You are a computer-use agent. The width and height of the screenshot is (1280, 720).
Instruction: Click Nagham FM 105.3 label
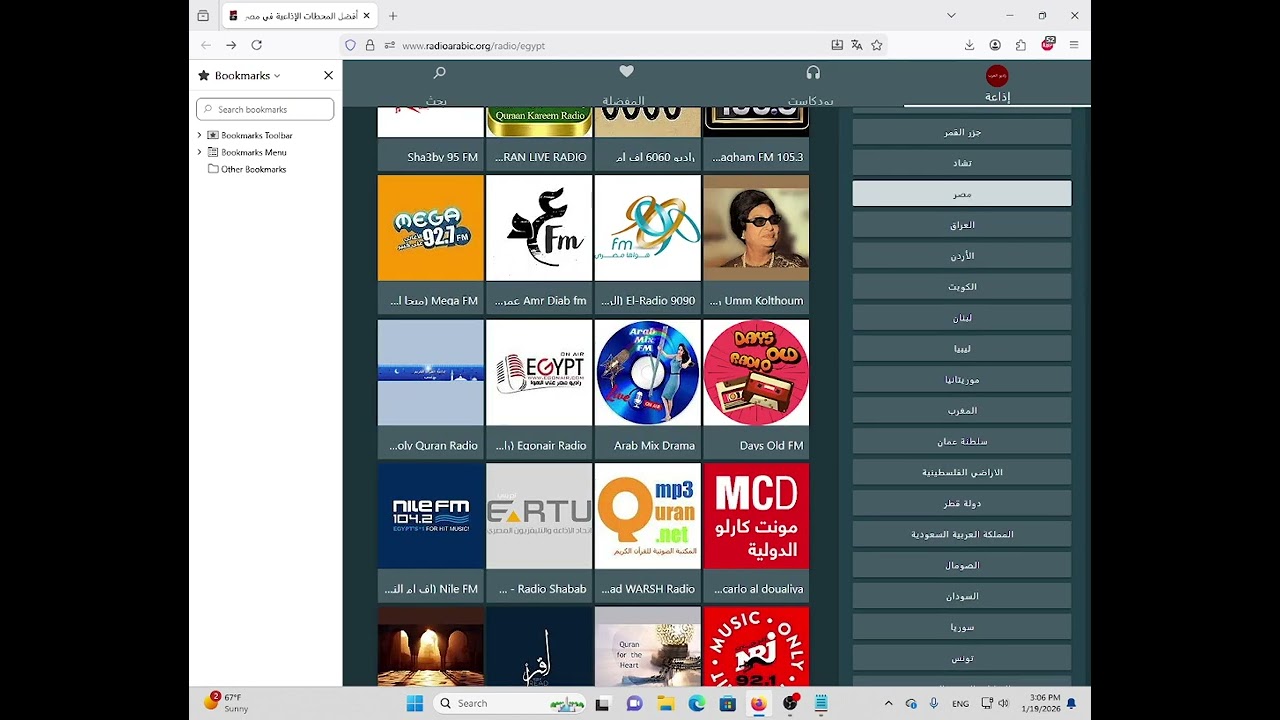click(758, 157)
